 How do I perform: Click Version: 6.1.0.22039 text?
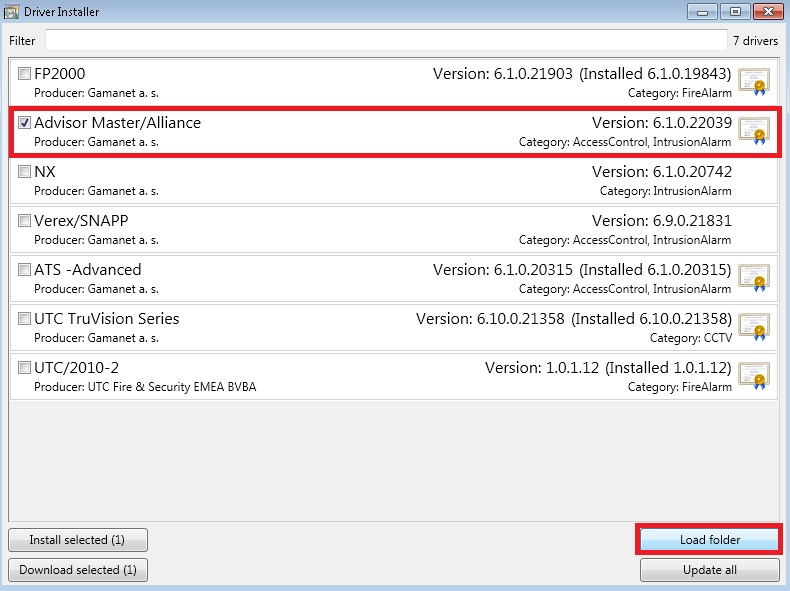point(662,122)
